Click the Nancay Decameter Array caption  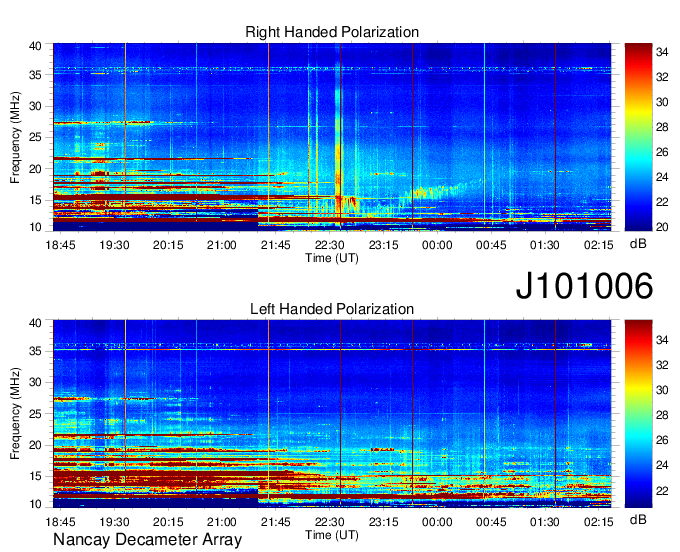tap(147, 540)
